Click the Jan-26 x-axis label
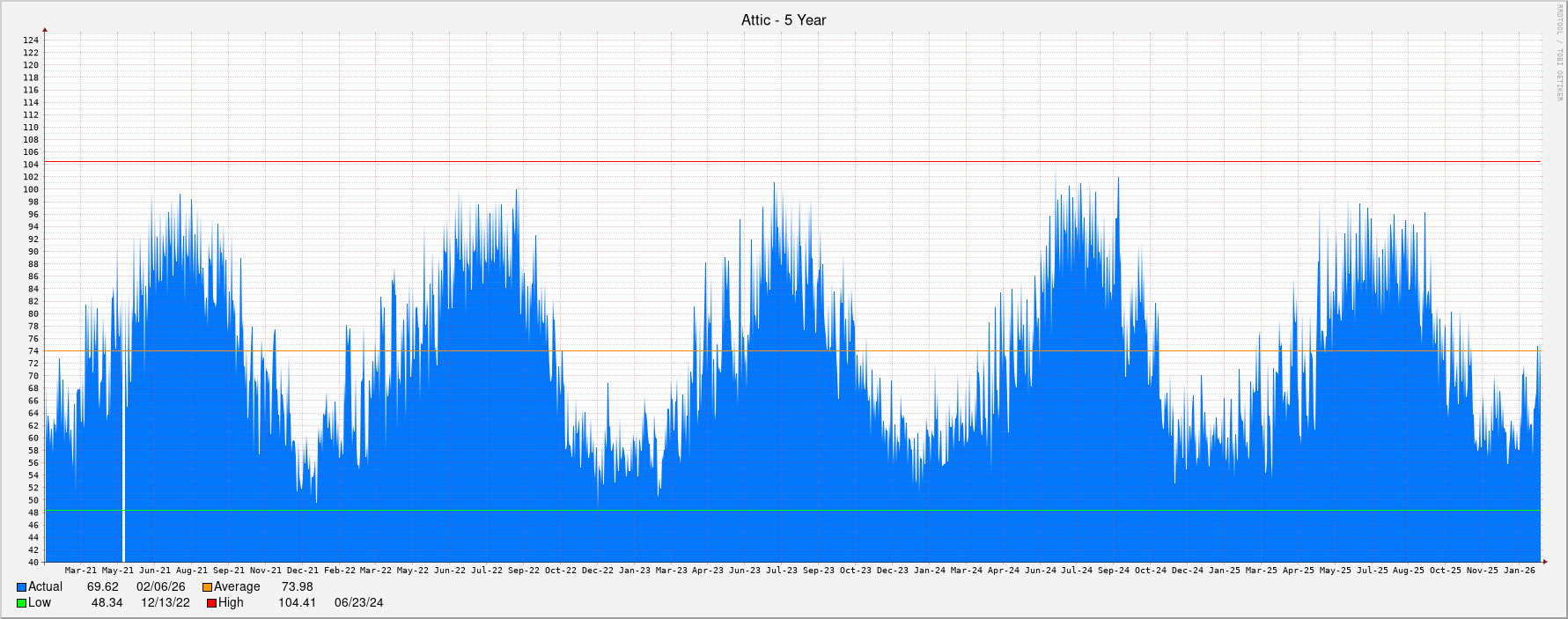The width and height of the screenshot is (1568, 619). (x=1519, y=571)
